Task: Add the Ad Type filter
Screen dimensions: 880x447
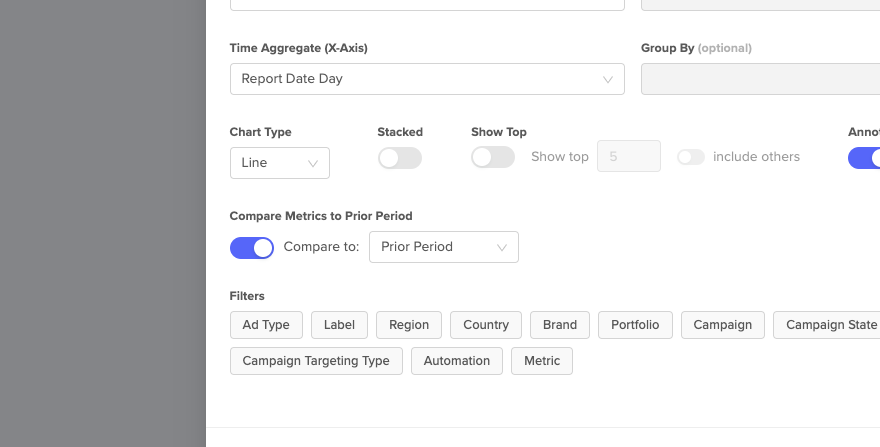Action: (266, 325)
